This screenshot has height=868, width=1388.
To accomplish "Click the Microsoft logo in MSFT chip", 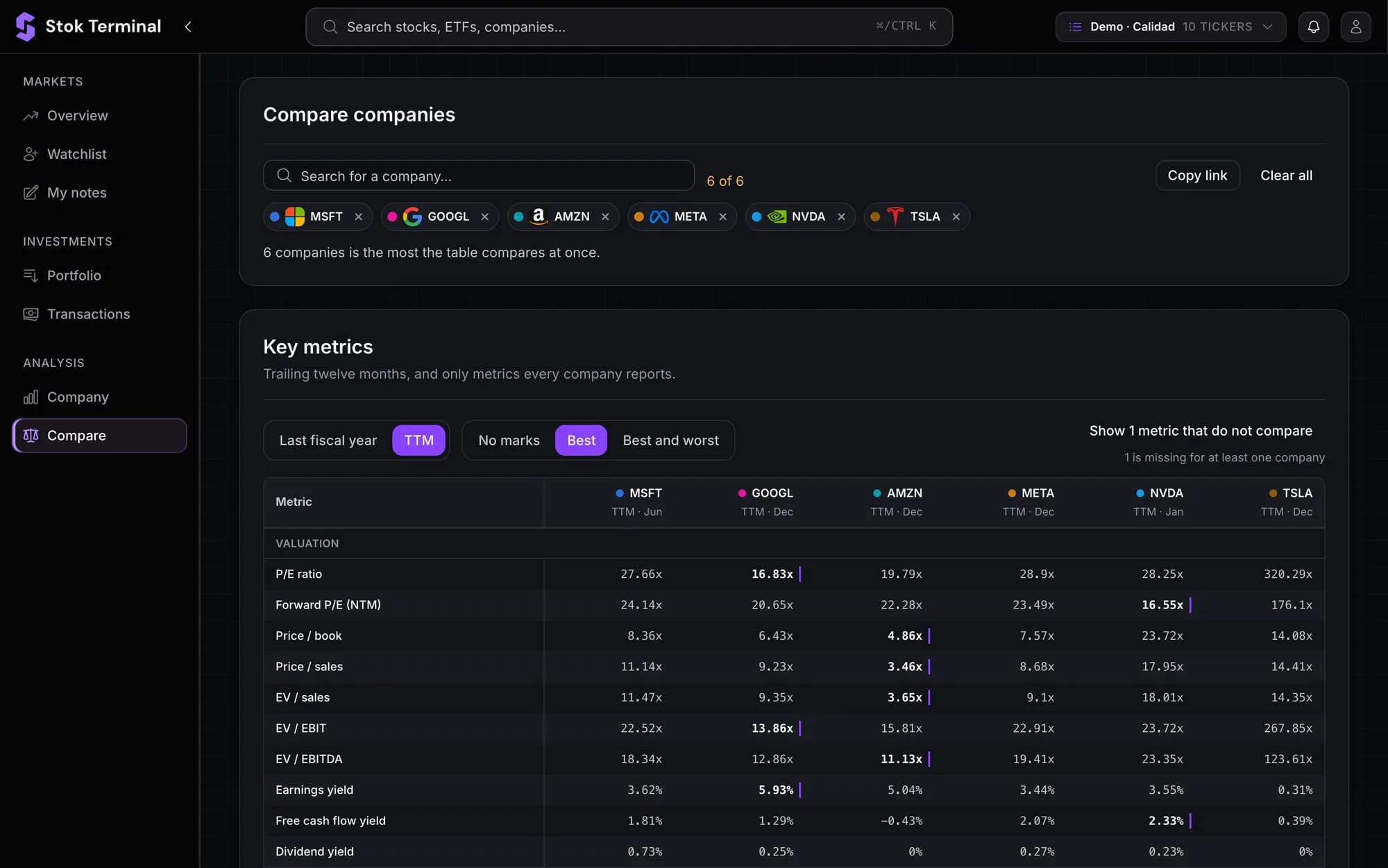I will point(295,217).
